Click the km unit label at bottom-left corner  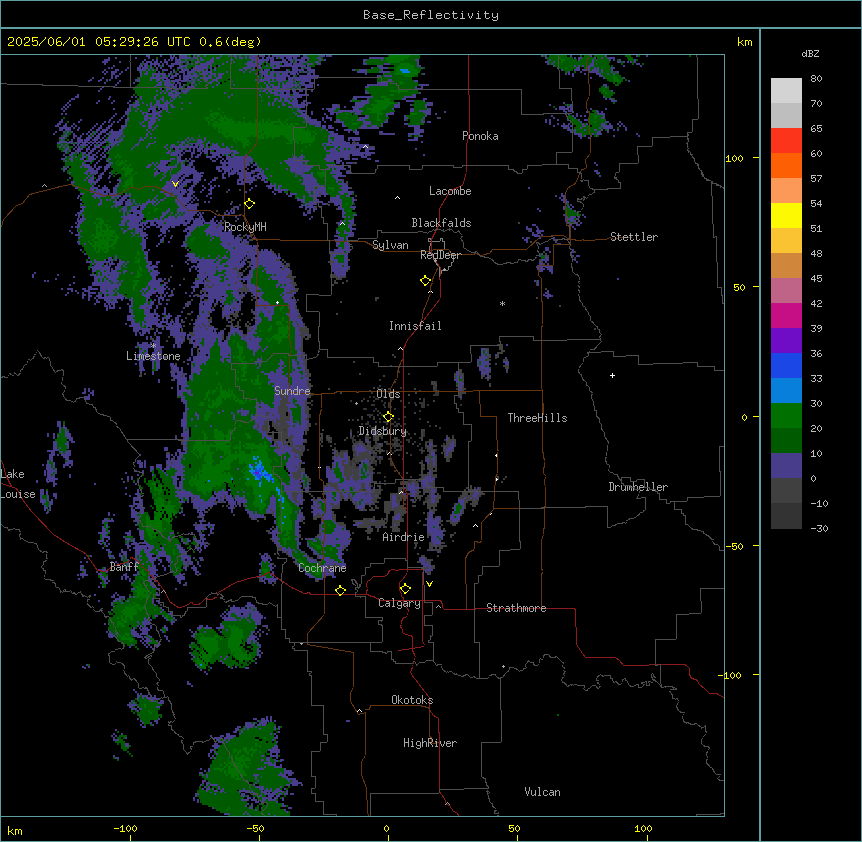tap(14, 830)
